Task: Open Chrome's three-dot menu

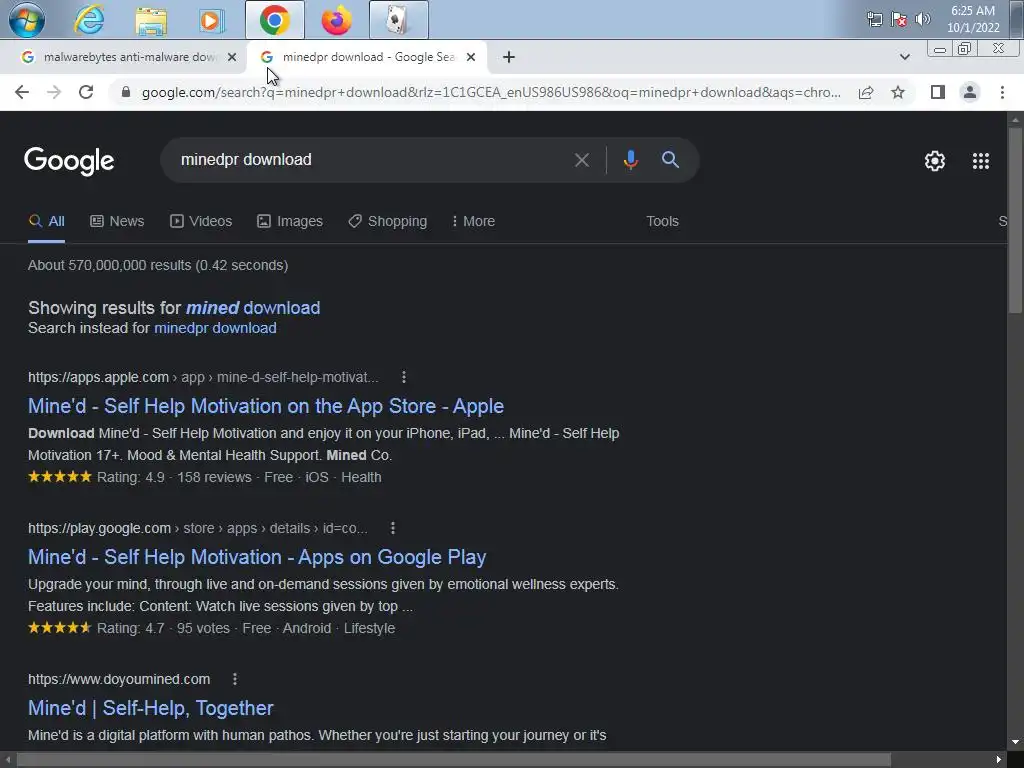Action: pyautogui.click(x=1002, y=92)
